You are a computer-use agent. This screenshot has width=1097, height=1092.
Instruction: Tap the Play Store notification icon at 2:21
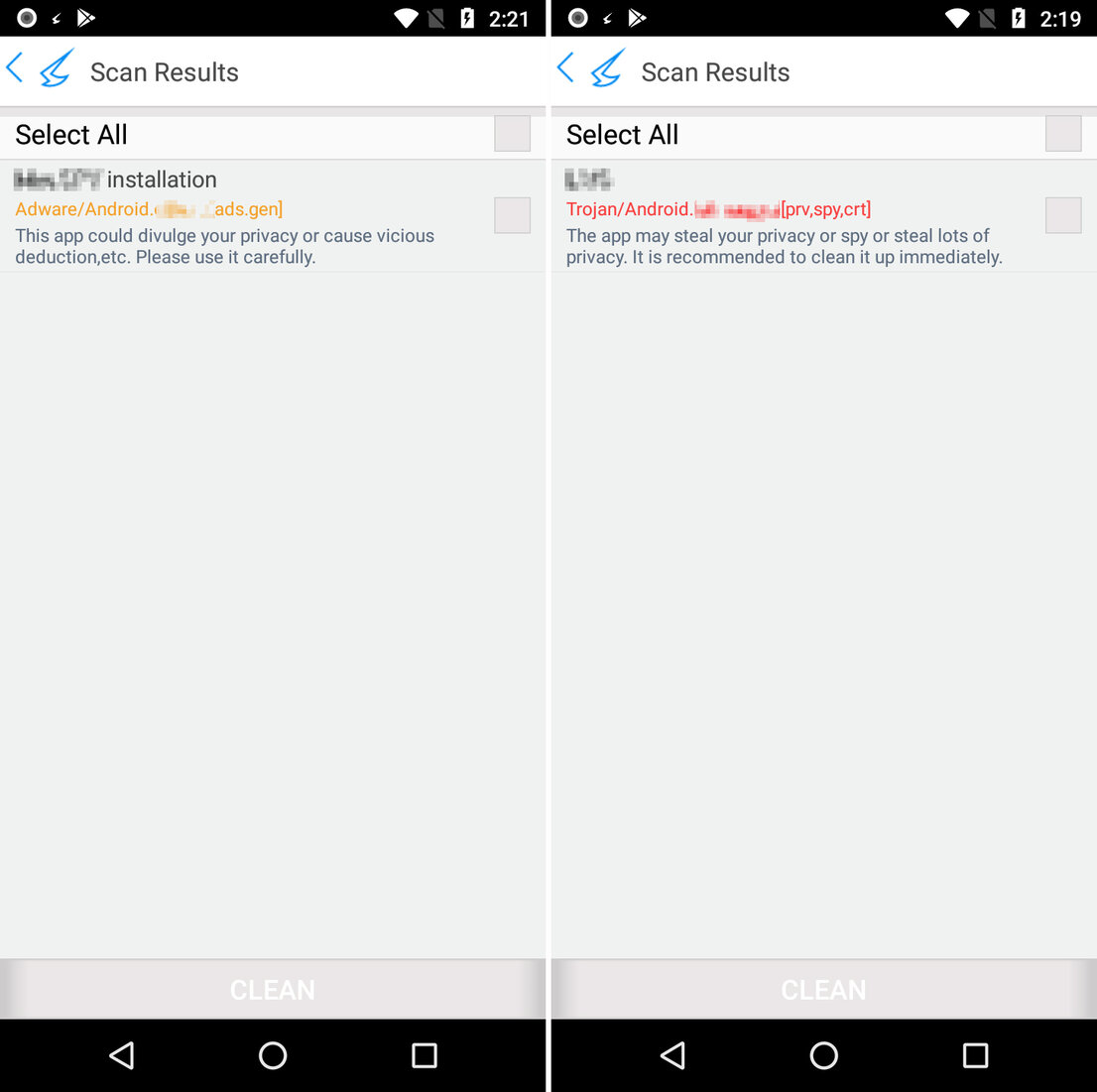pyautogui.click(x=86, y=18)
